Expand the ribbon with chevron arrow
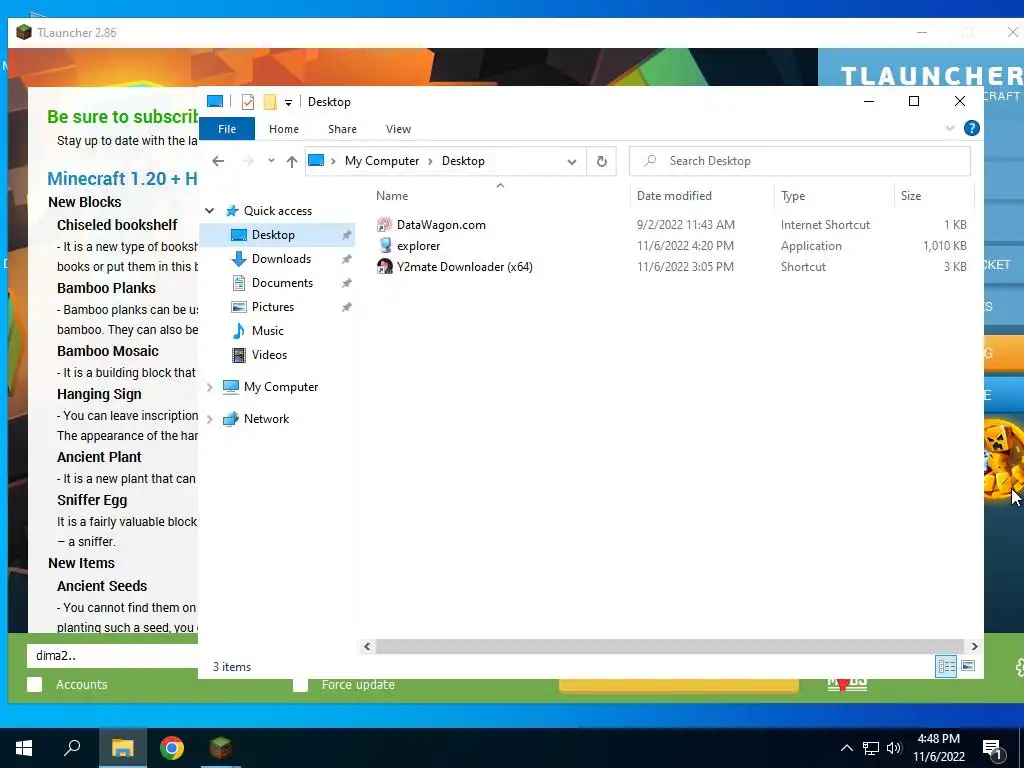The width and height of the screenshot is (1024, 768). pyautogui.click(x=950, y=128)
